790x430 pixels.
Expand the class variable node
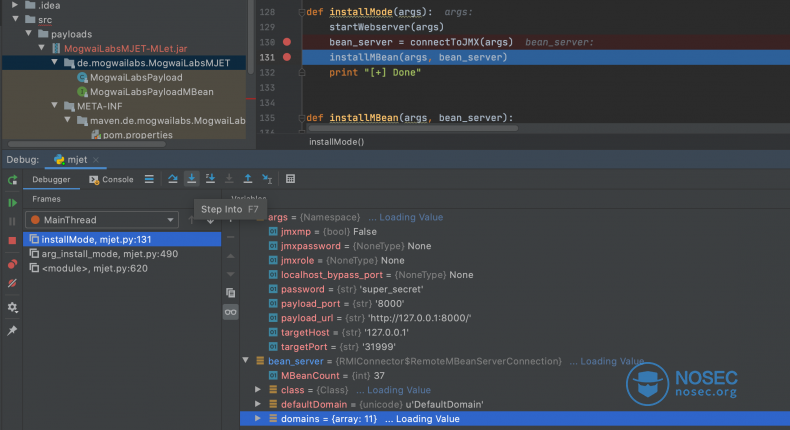pos(258,390)
